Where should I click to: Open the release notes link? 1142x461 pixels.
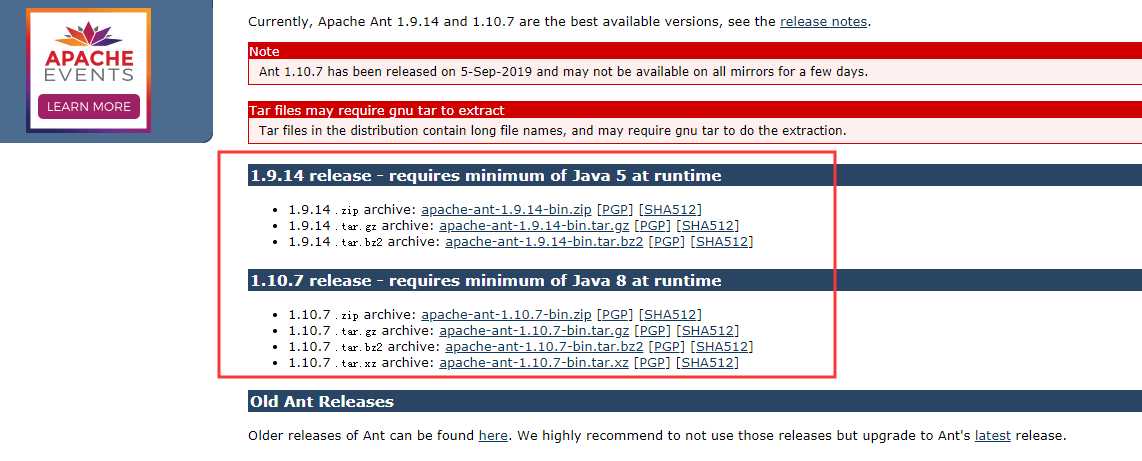tap(823, 22)
